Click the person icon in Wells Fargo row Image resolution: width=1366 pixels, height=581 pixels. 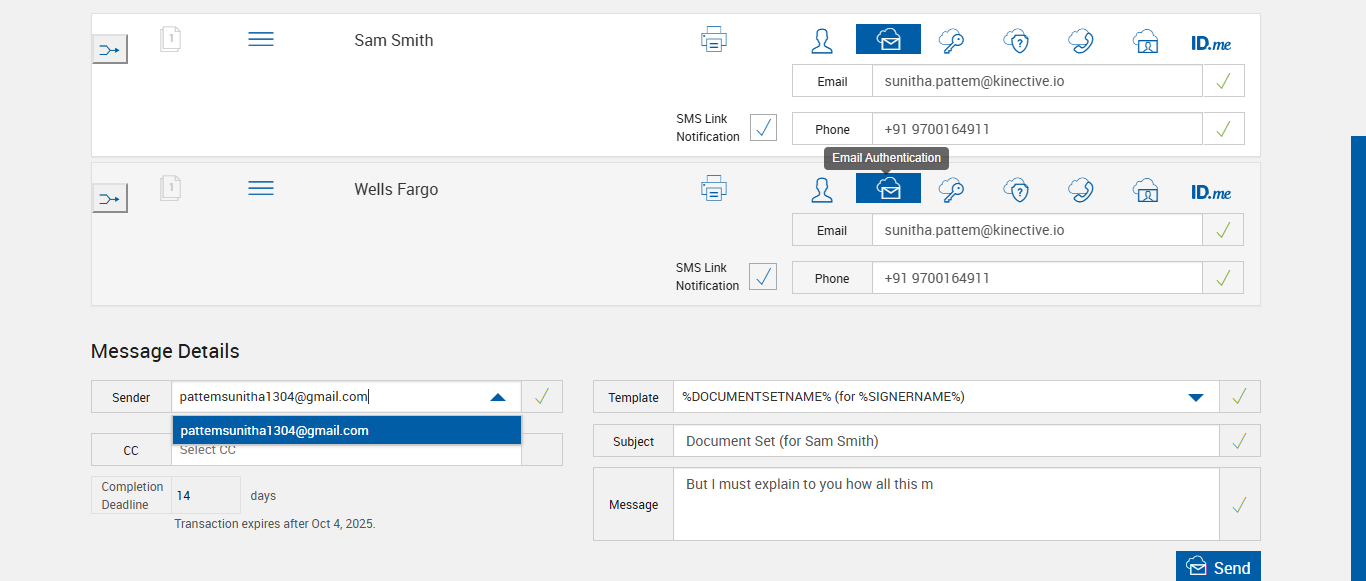(x=822, y=189)
